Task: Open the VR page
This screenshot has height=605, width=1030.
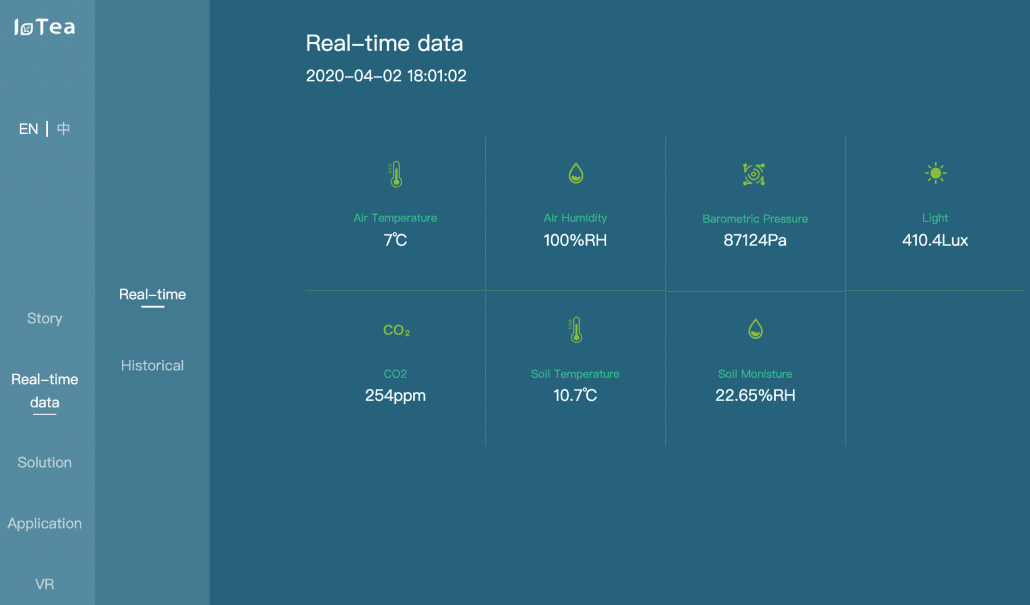Action: point(45,584)
